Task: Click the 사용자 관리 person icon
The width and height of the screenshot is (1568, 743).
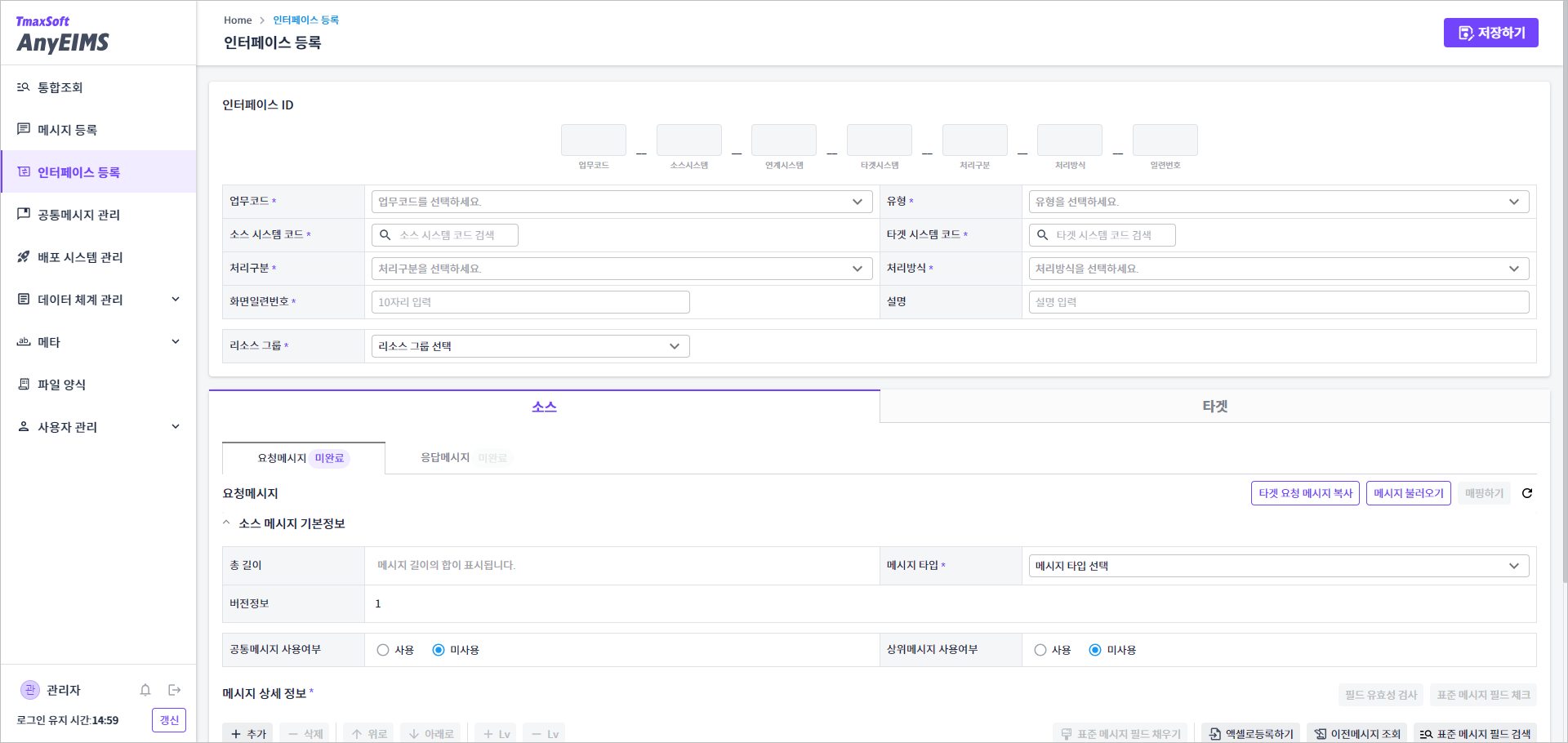Action: pos(24,427)
